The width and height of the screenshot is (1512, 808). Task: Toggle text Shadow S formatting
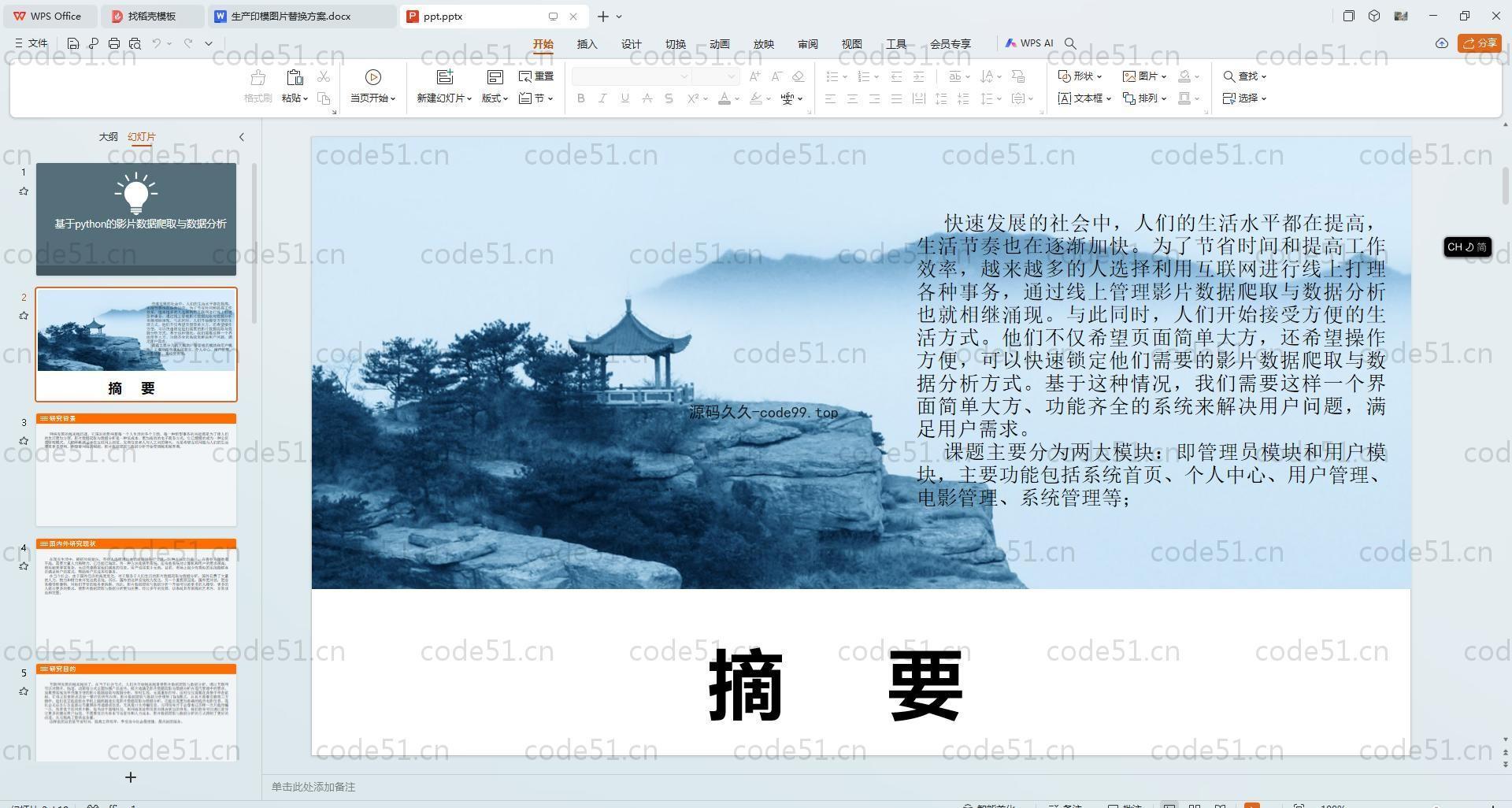(x=669, y=98)
